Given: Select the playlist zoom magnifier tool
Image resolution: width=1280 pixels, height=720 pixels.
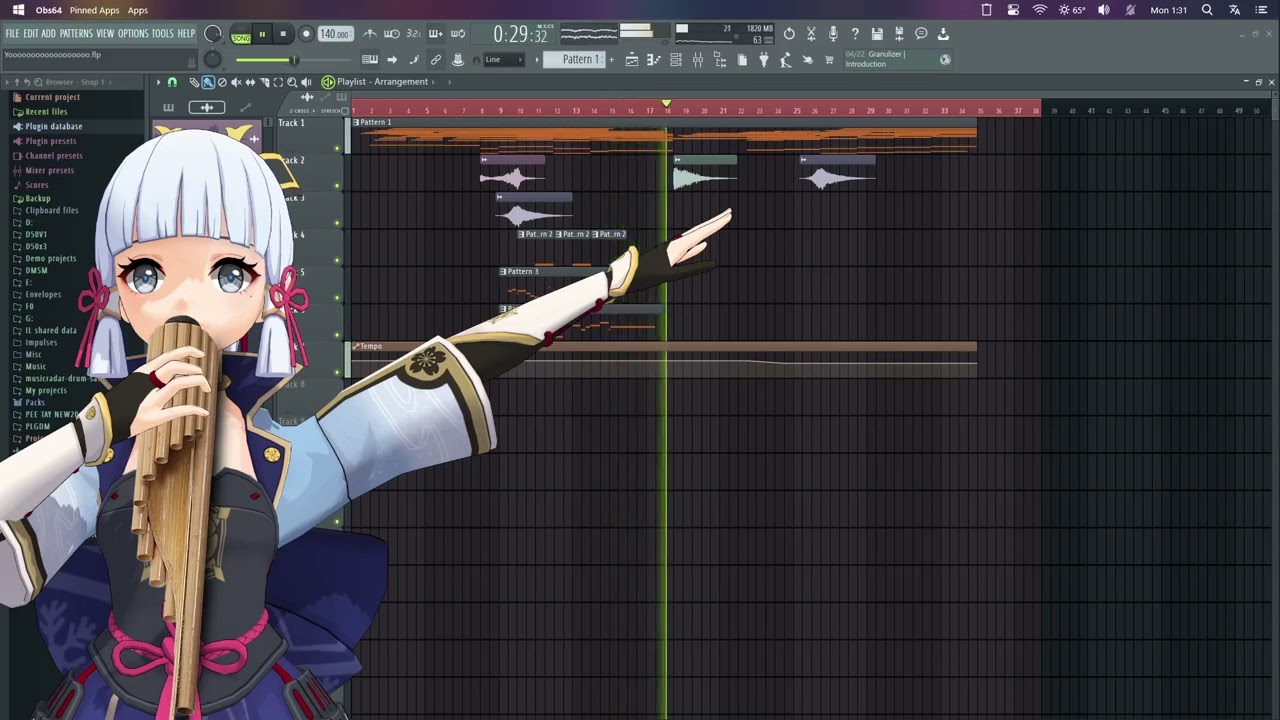Looking at the screenshot, I should (x=292, y=82).
